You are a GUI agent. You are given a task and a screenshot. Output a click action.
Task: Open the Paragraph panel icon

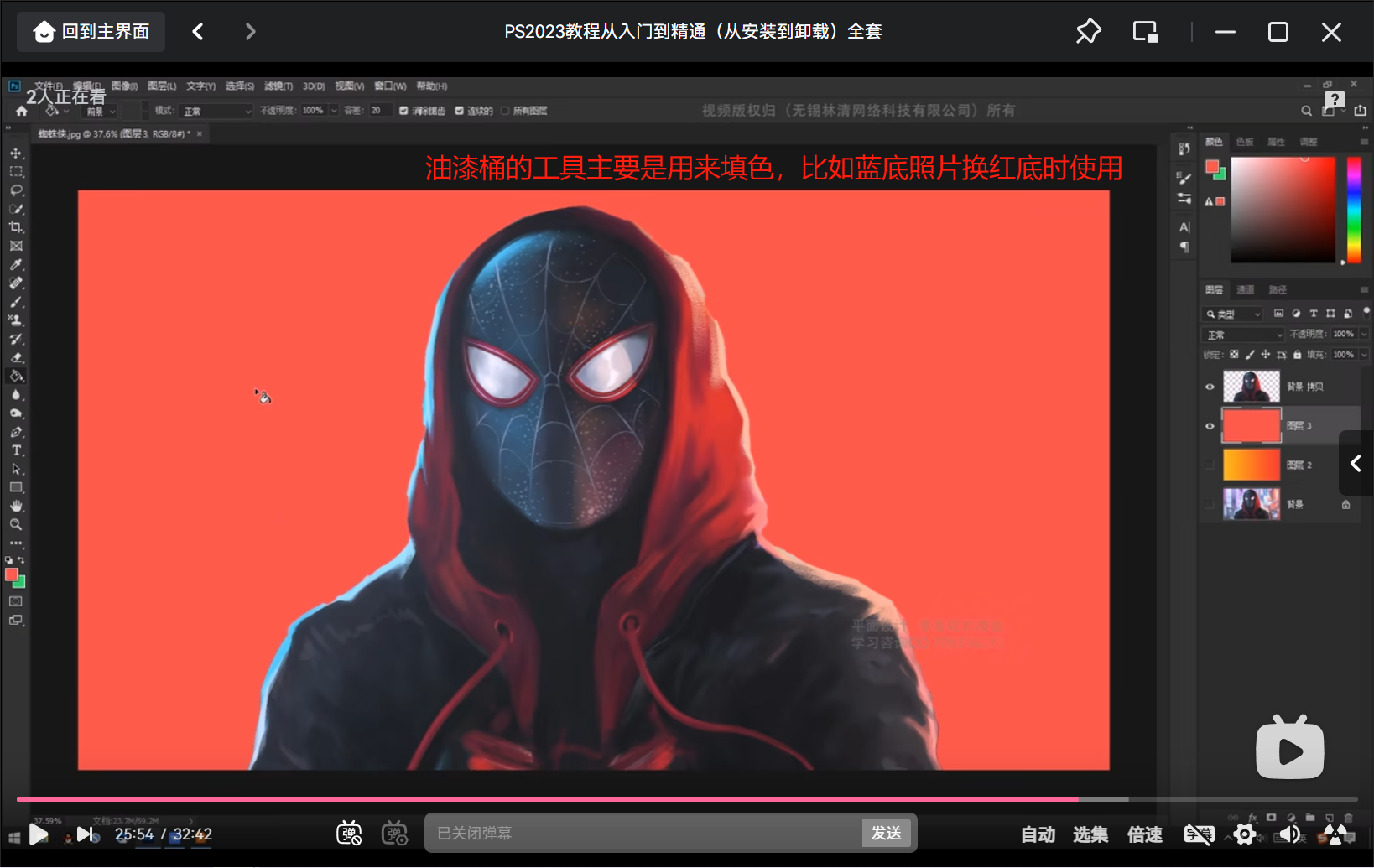click(1184, 247)
